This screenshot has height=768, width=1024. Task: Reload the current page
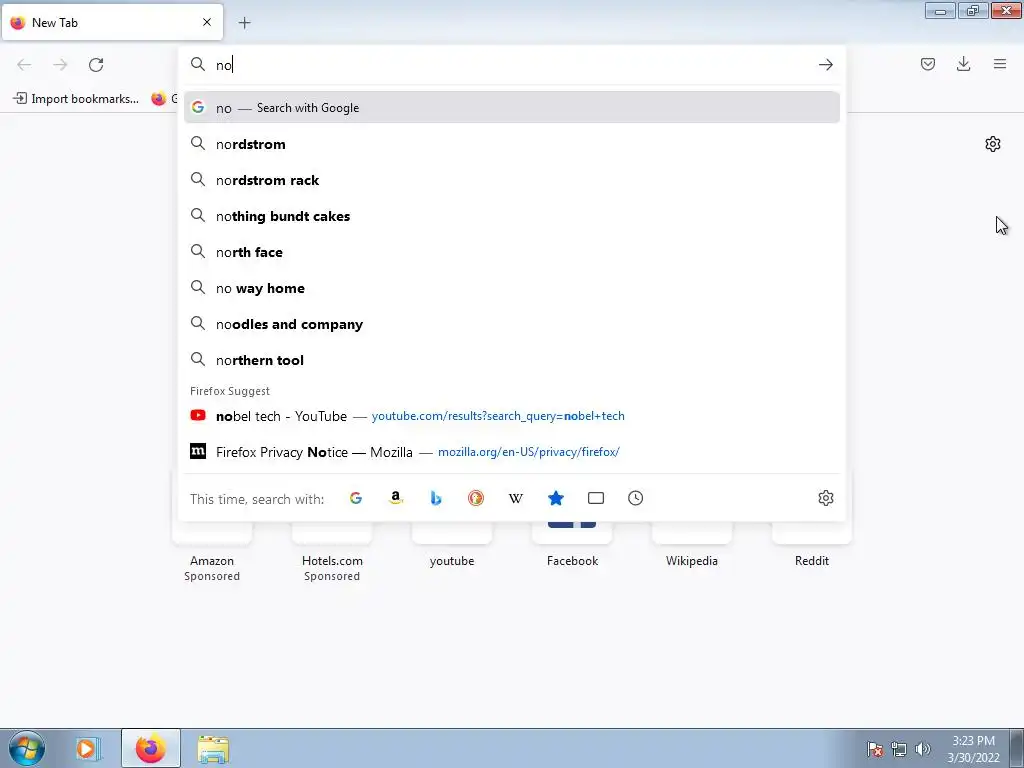(x=96, y=65)
